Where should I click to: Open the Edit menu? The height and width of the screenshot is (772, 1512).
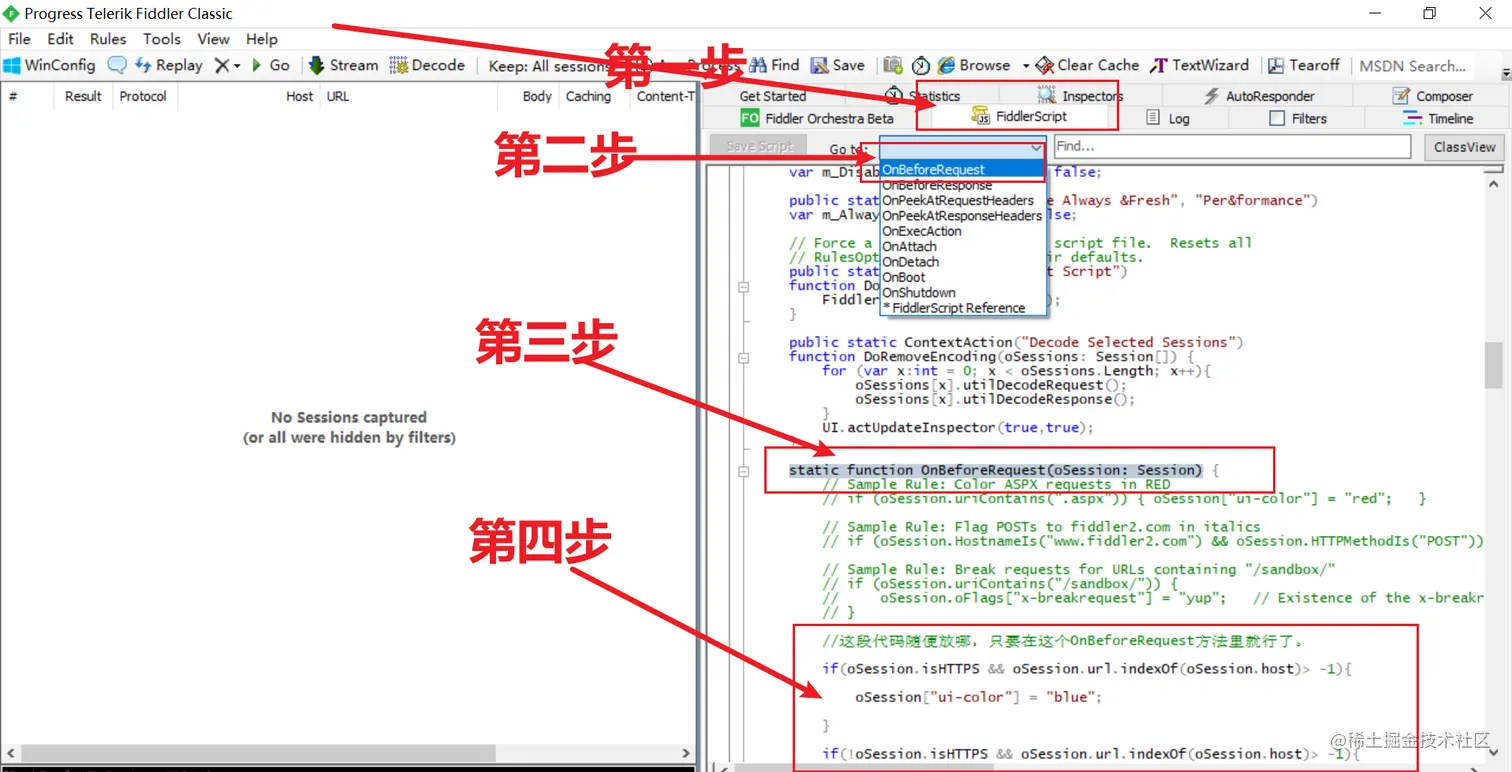tap(60, 39)
